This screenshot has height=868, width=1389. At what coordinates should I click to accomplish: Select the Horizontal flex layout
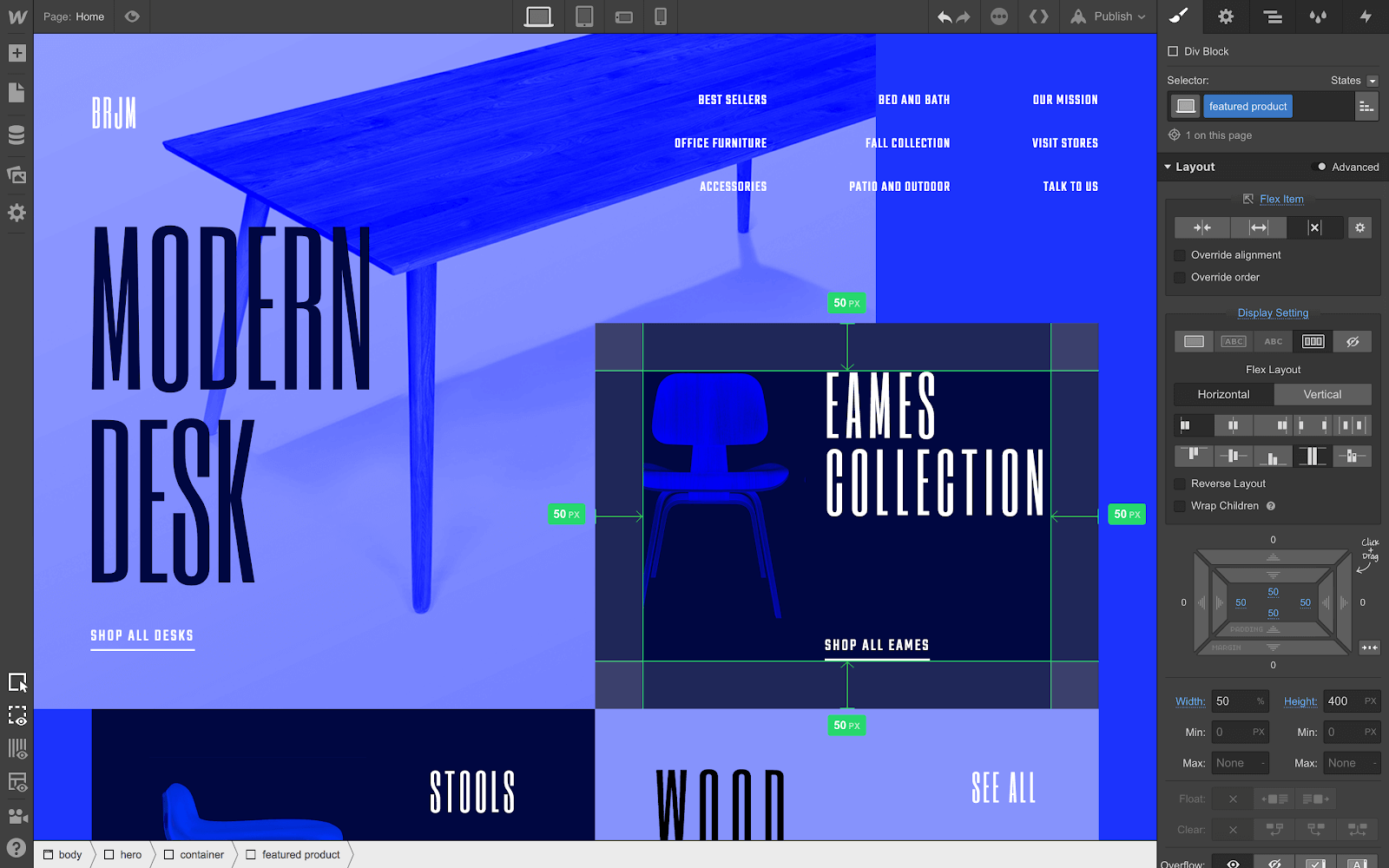coord(1223,394)
